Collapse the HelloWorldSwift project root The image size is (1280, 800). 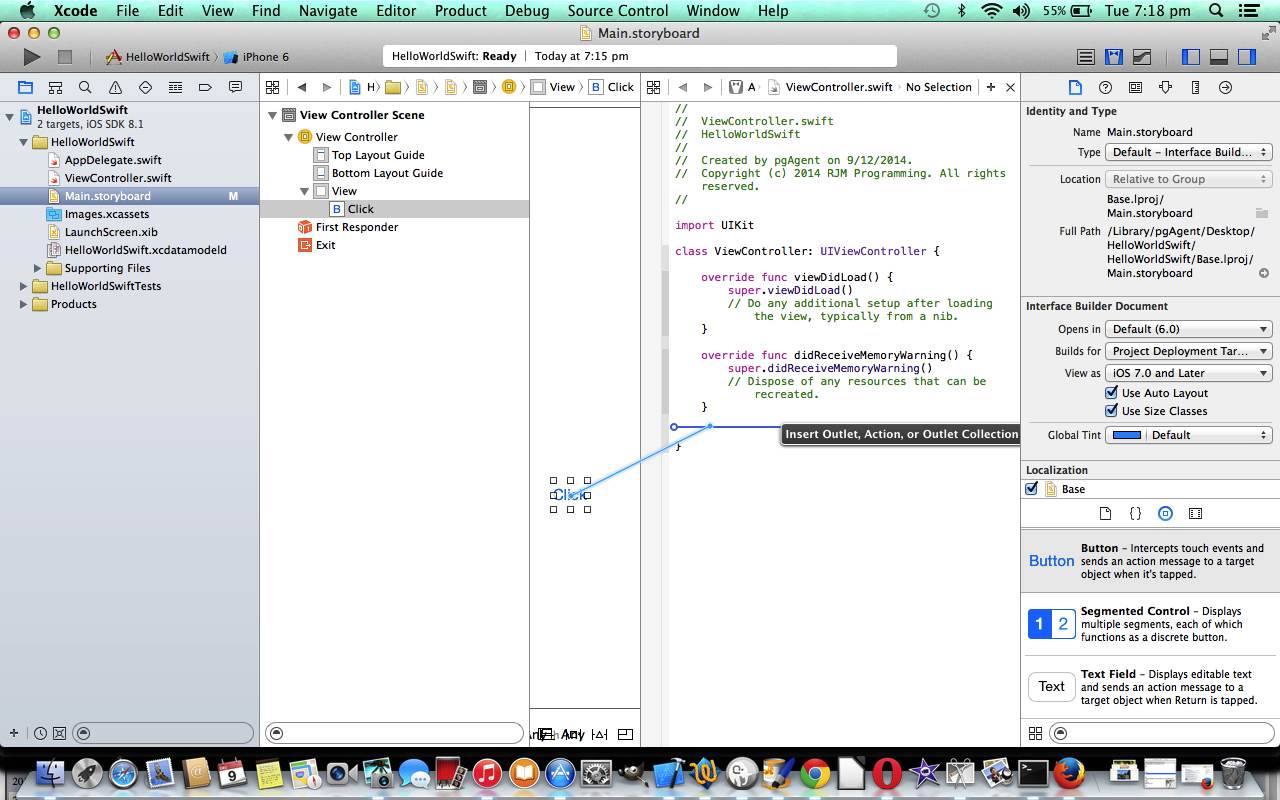(10, 117)
